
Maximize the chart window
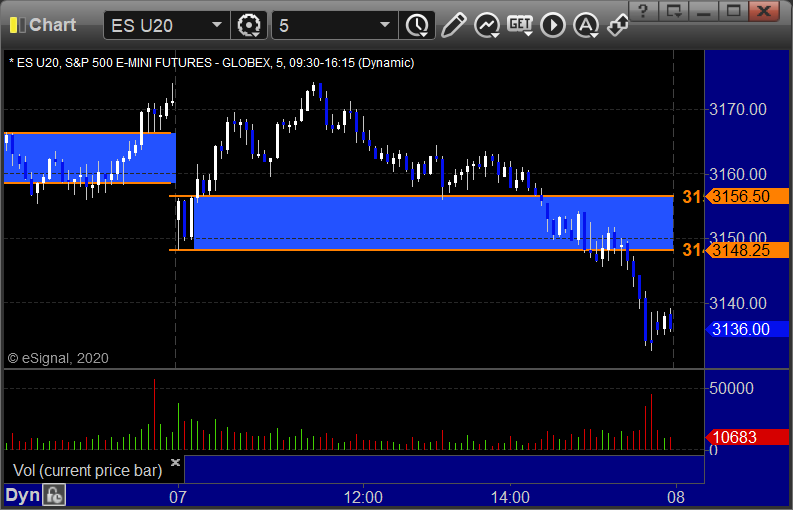pos(733,10)
